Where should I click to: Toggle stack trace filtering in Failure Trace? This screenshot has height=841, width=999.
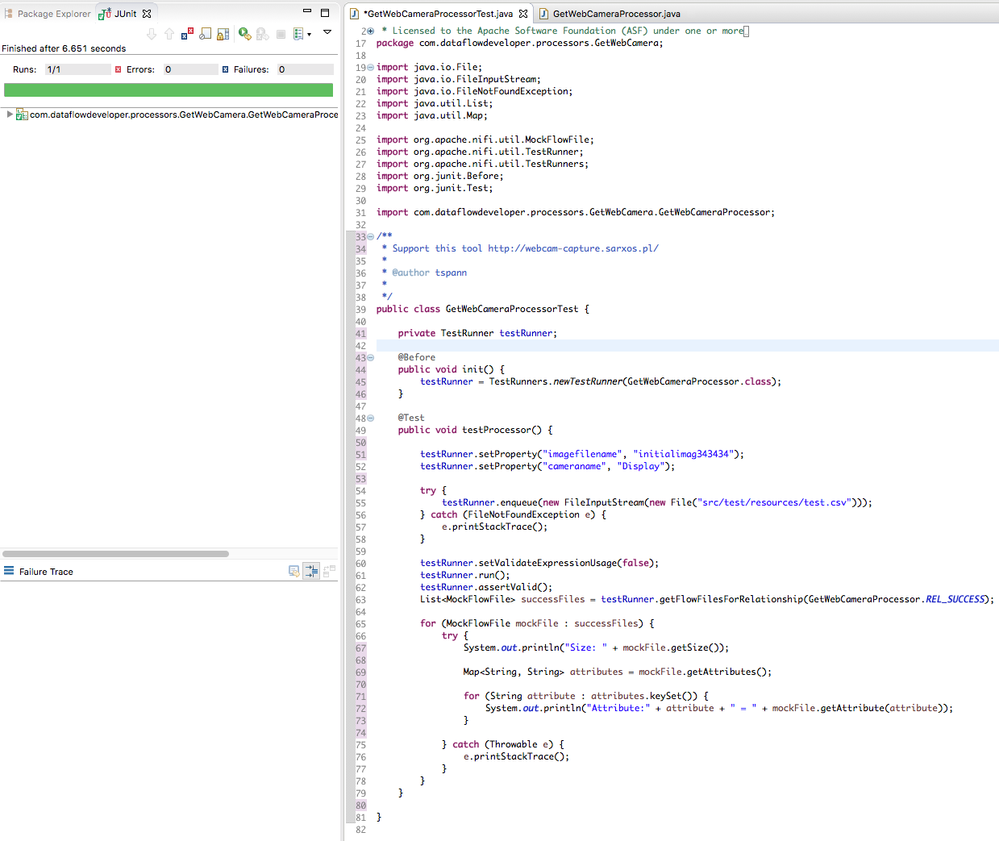click(x=311, y=570)
